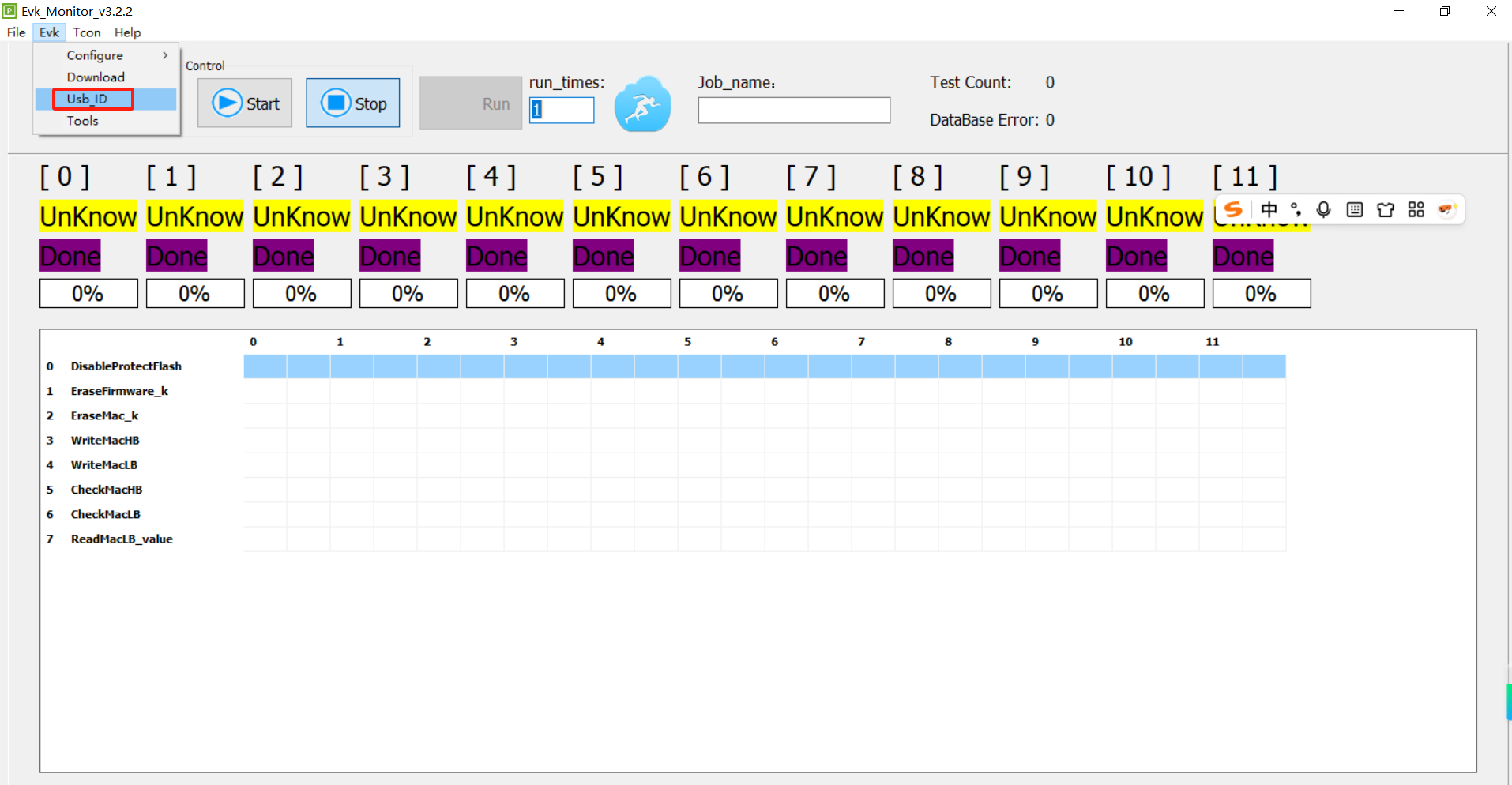
Task: Click the mascot avatar icon in the IME bar
Action: point(1446,209)
